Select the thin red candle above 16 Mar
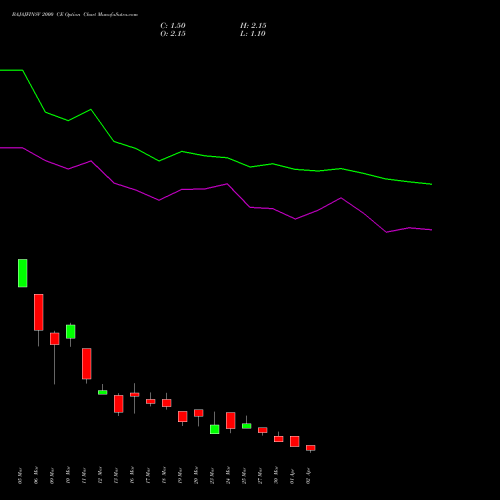Screen dimensions: 500x500 coord(135,395)
